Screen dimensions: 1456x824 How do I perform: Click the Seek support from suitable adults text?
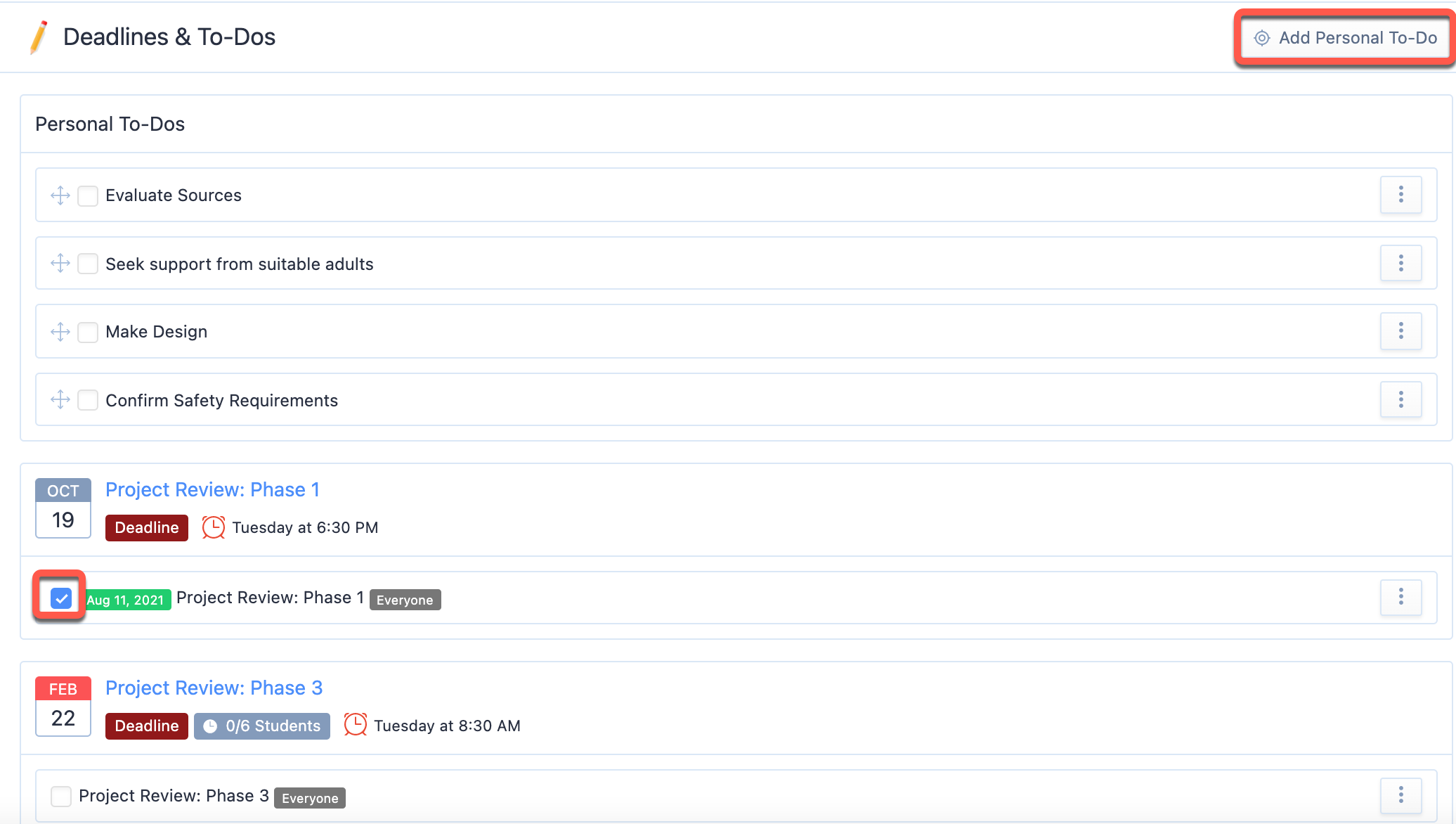point(240,264)
